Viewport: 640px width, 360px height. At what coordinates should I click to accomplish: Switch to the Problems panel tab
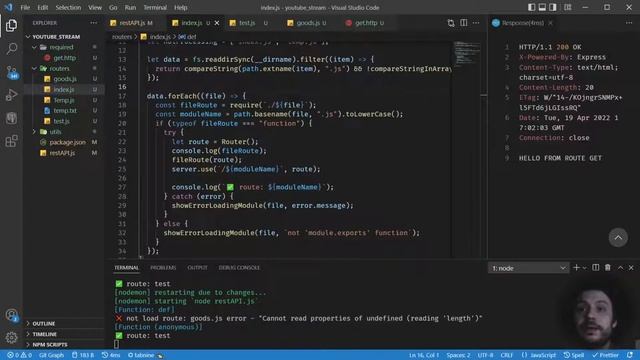(x=163, y=268)
